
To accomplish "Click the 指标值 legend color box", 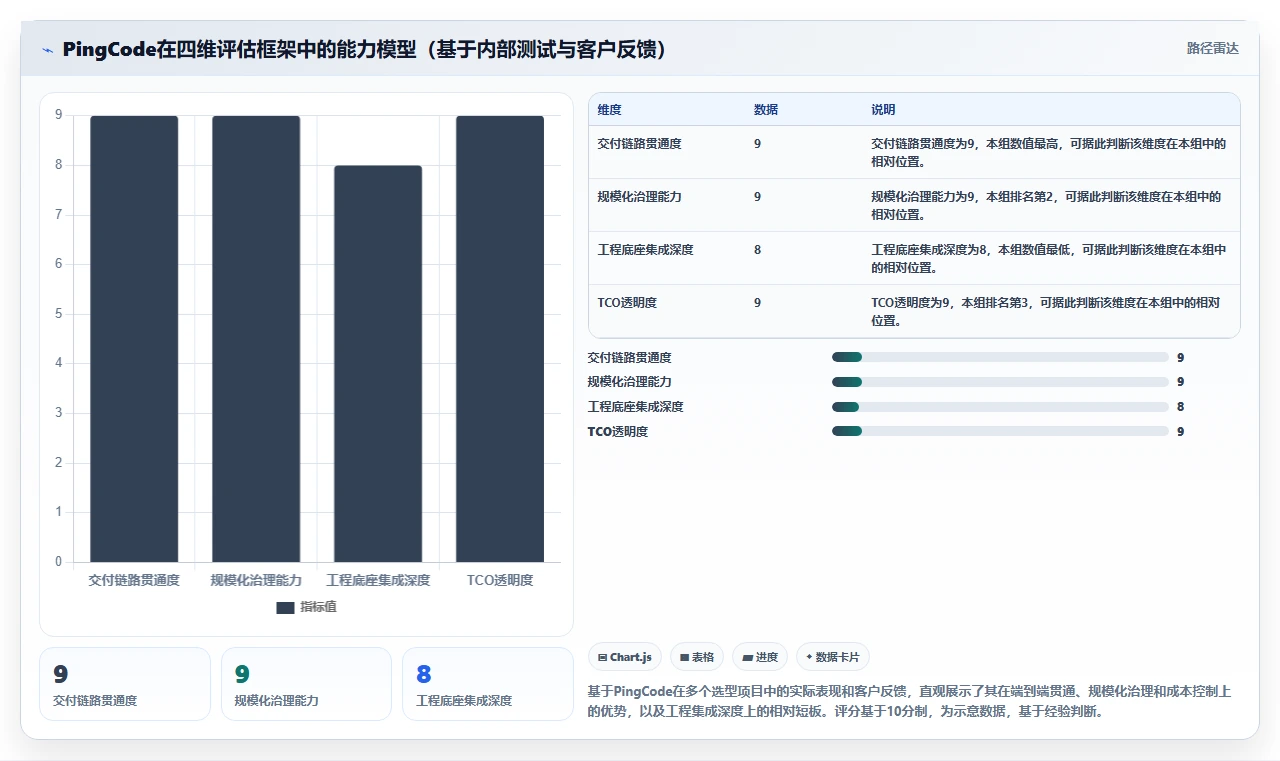I will click(285, 607).
